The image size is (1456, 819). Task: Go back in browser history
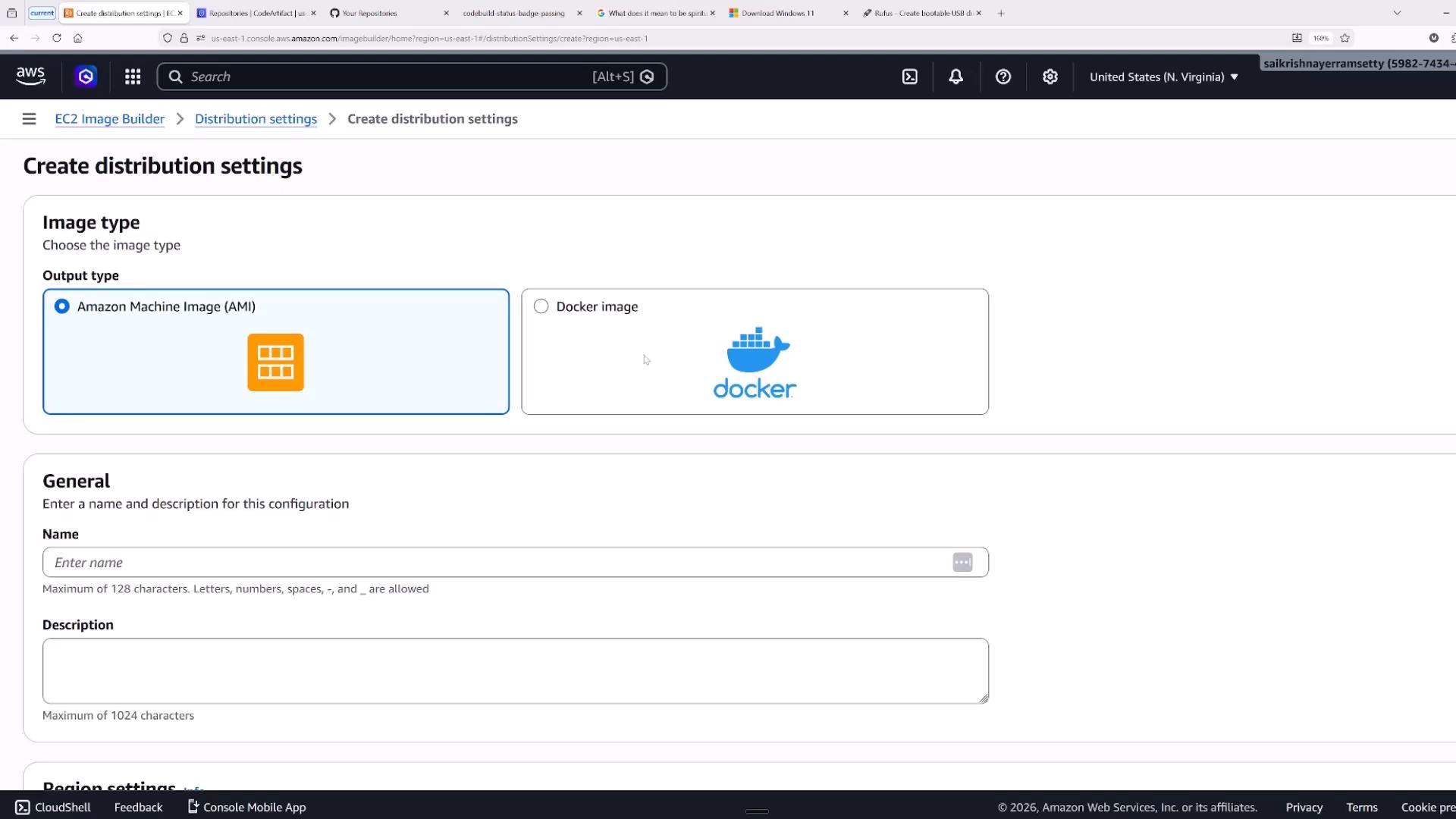tap(14, 38)
